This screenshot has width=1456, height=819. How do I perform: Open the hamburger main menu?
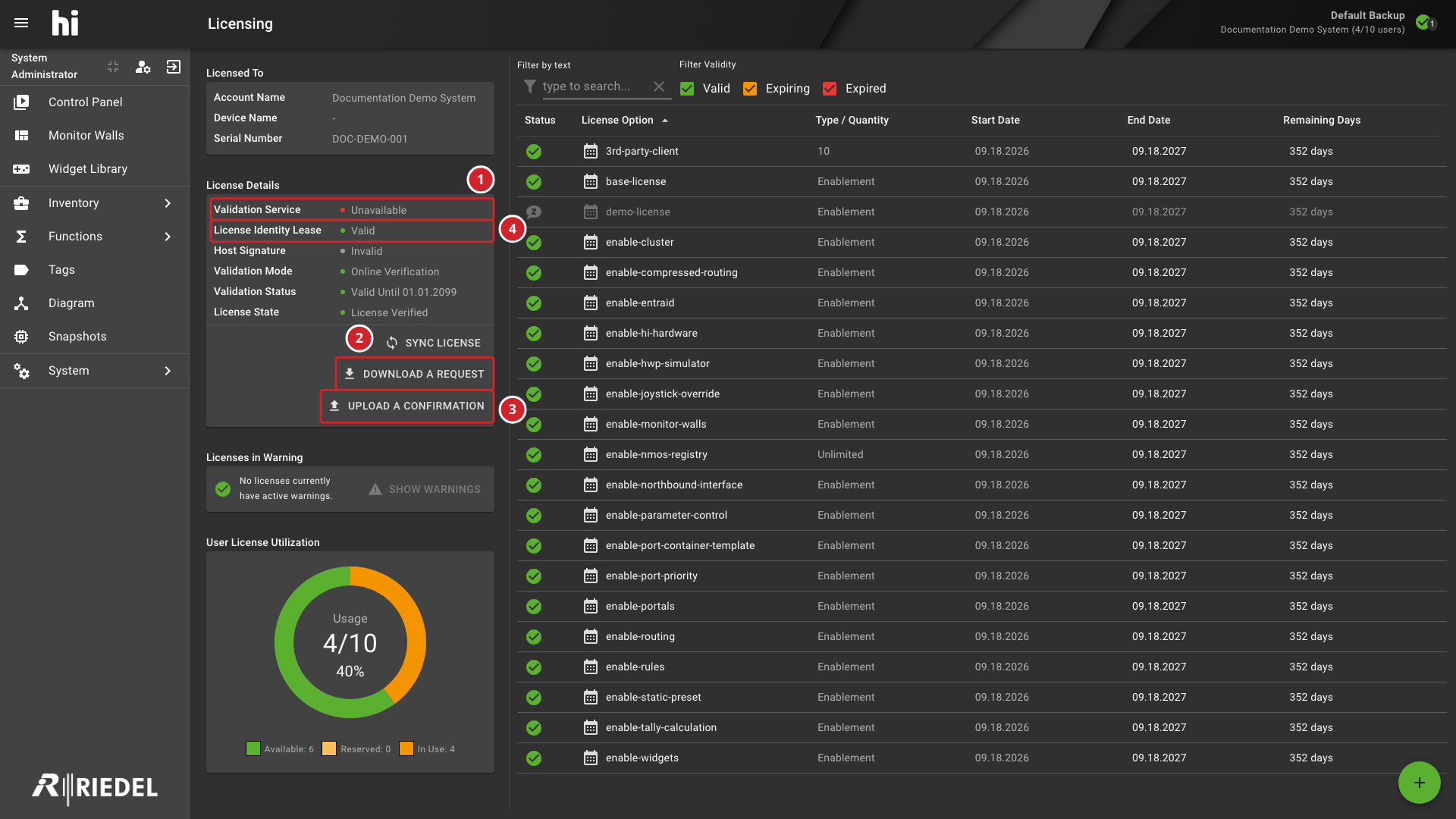click(x=21, y=24)
